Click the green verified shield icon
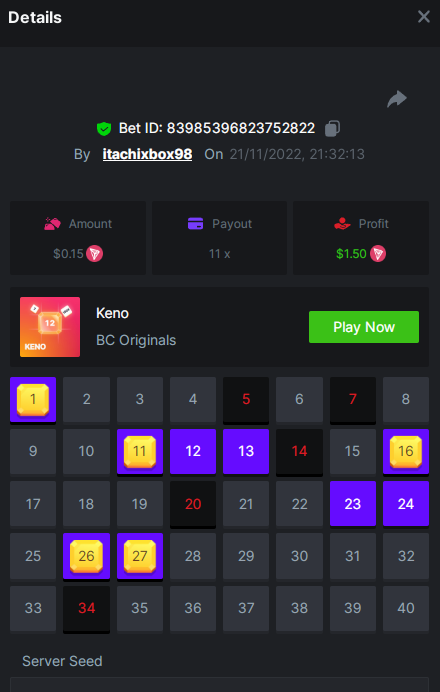This screenshot has height=692, width=440. coord(104,128)
